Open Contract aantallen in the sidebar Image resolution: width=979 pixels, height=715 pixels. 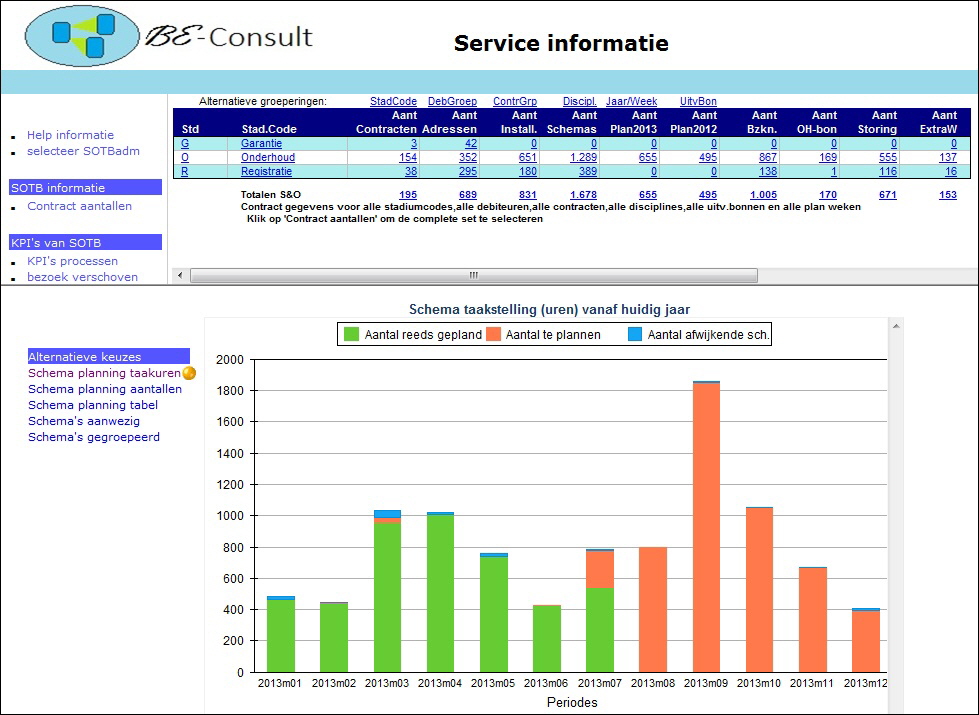click(79, 206)
